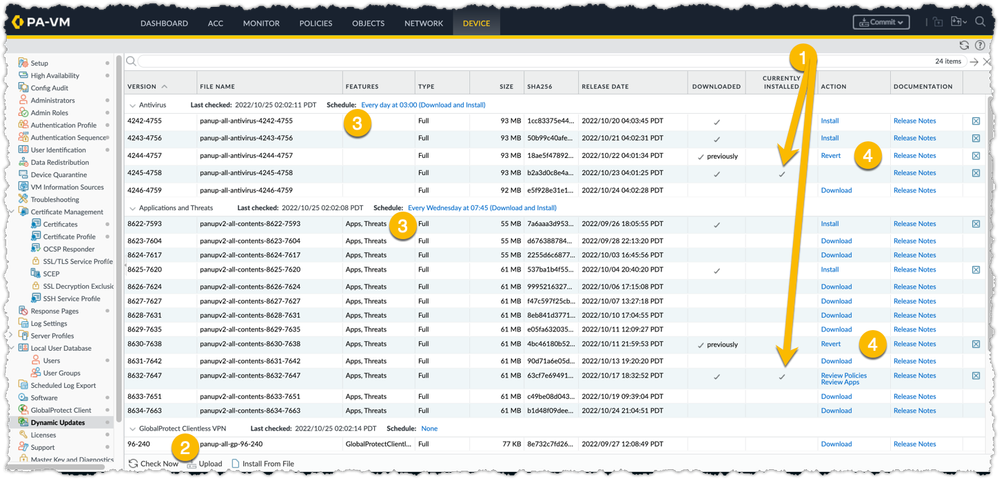This screenshot has height=479, width=999.
Task: Clear the filter with the X next to the arrow
Action: click(985, 62)
